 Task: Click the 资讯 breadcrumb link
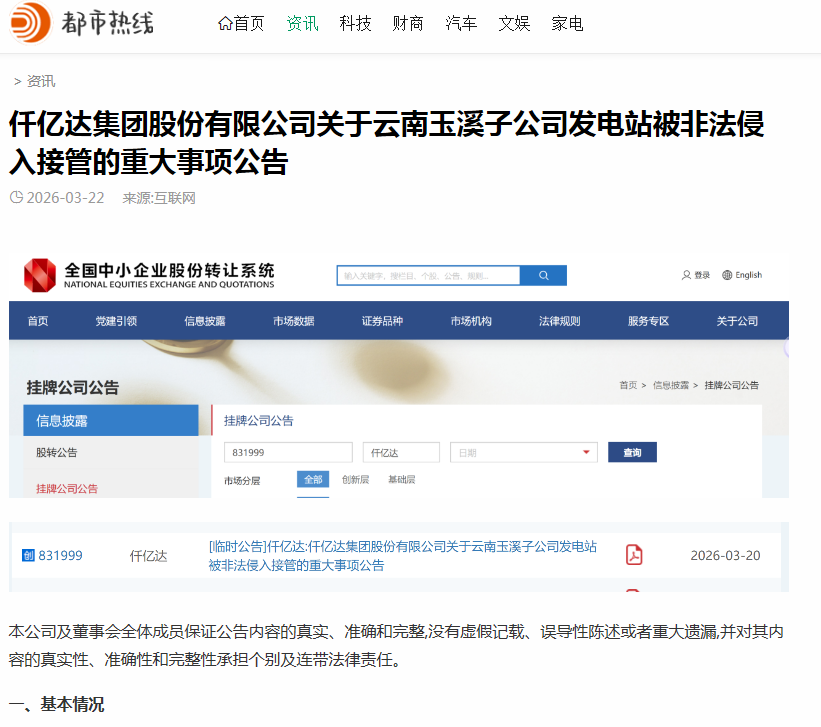41,81
